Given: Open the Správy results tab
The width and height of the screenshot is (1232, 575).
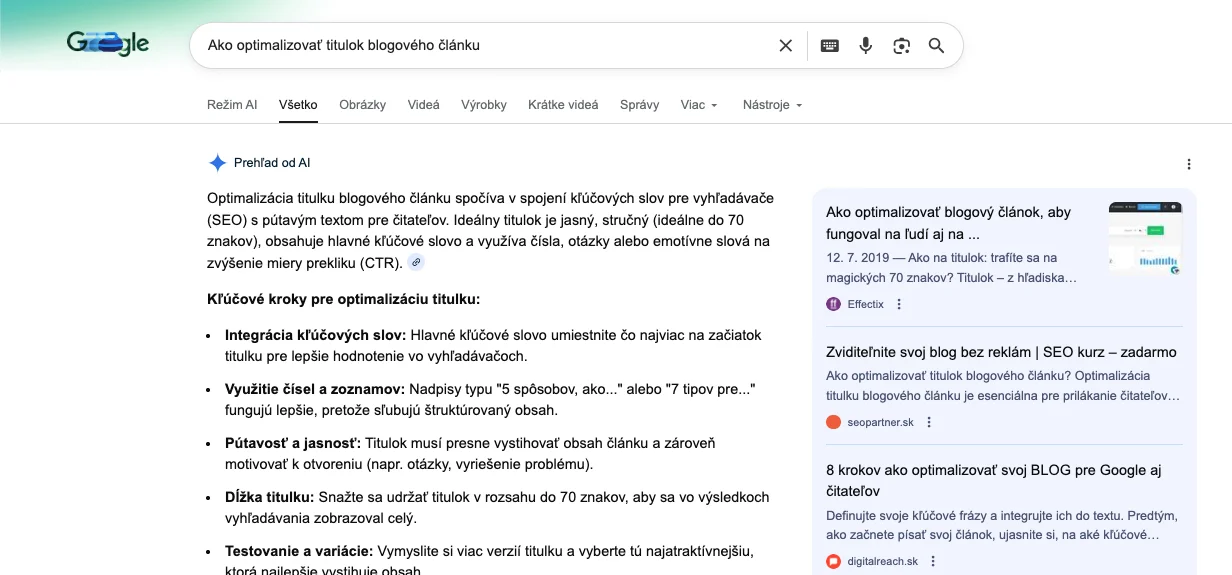Looking at the screenshot, I should point(639,105).
